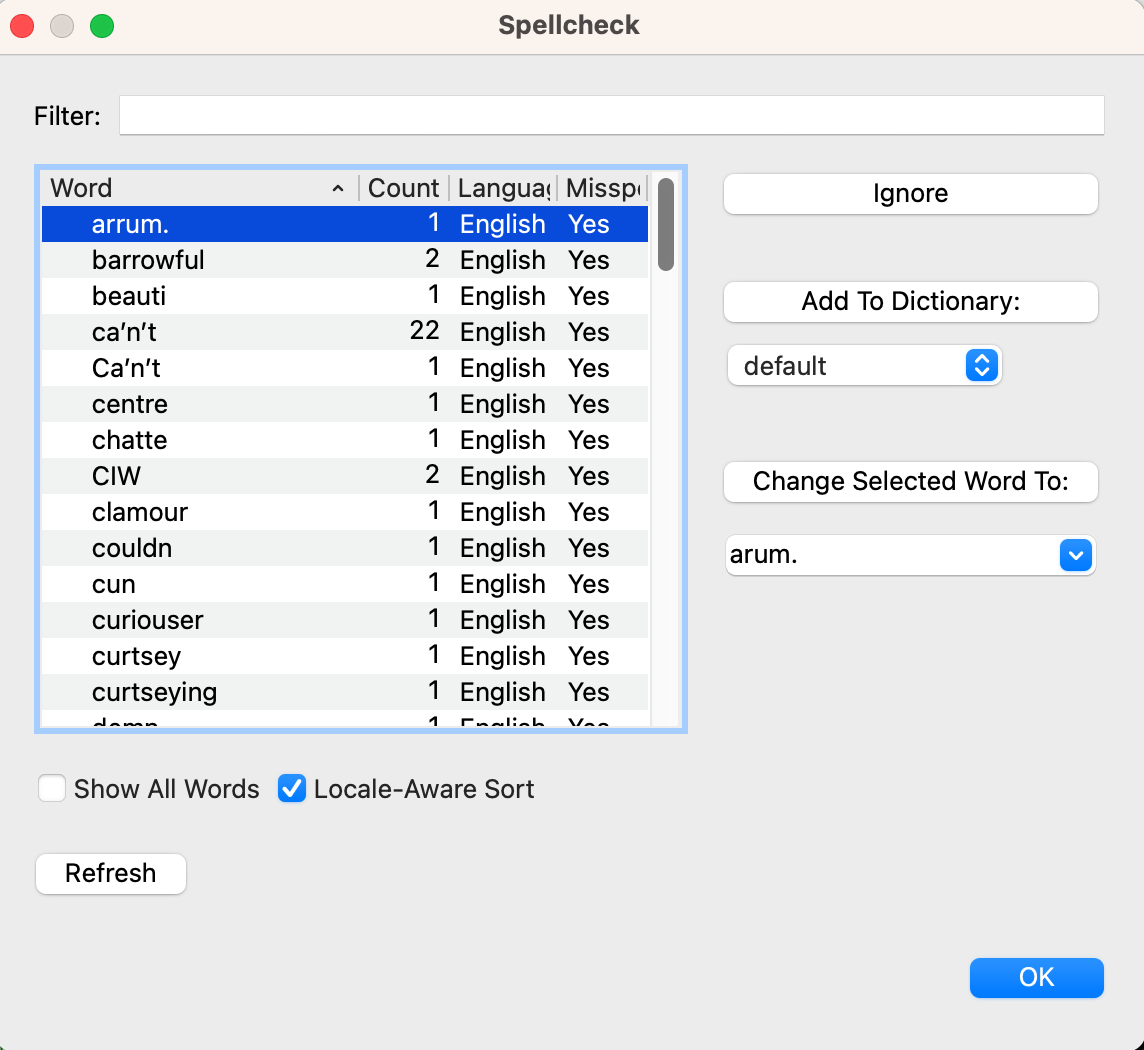Viewport: 1144px width, 1050px height.
Task: Click the word list scrollbar thumb
Action: pos(666,224)
